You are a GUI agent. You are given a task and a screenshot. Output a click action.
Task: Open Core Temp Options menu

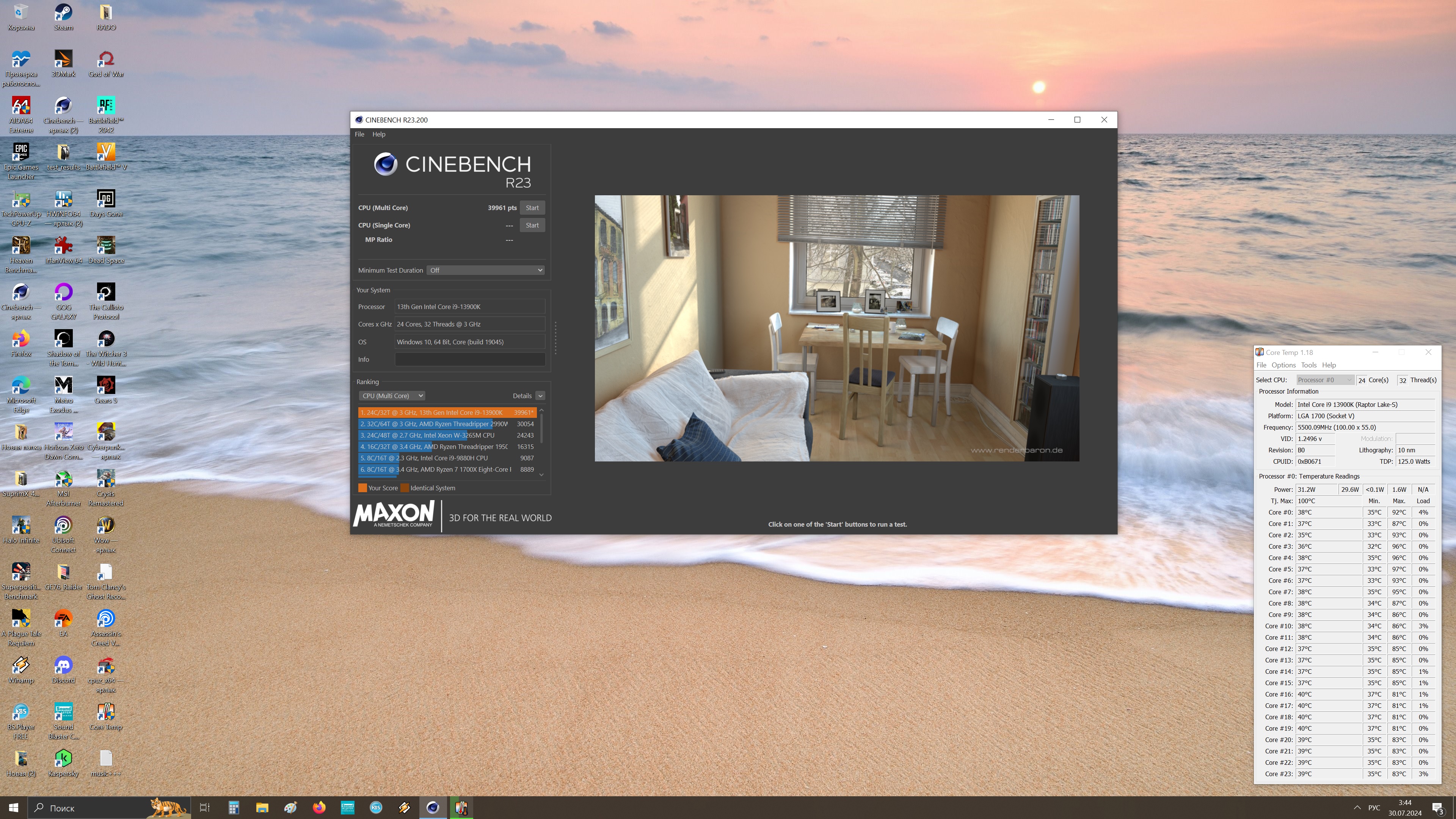(x=1283, y=365)
